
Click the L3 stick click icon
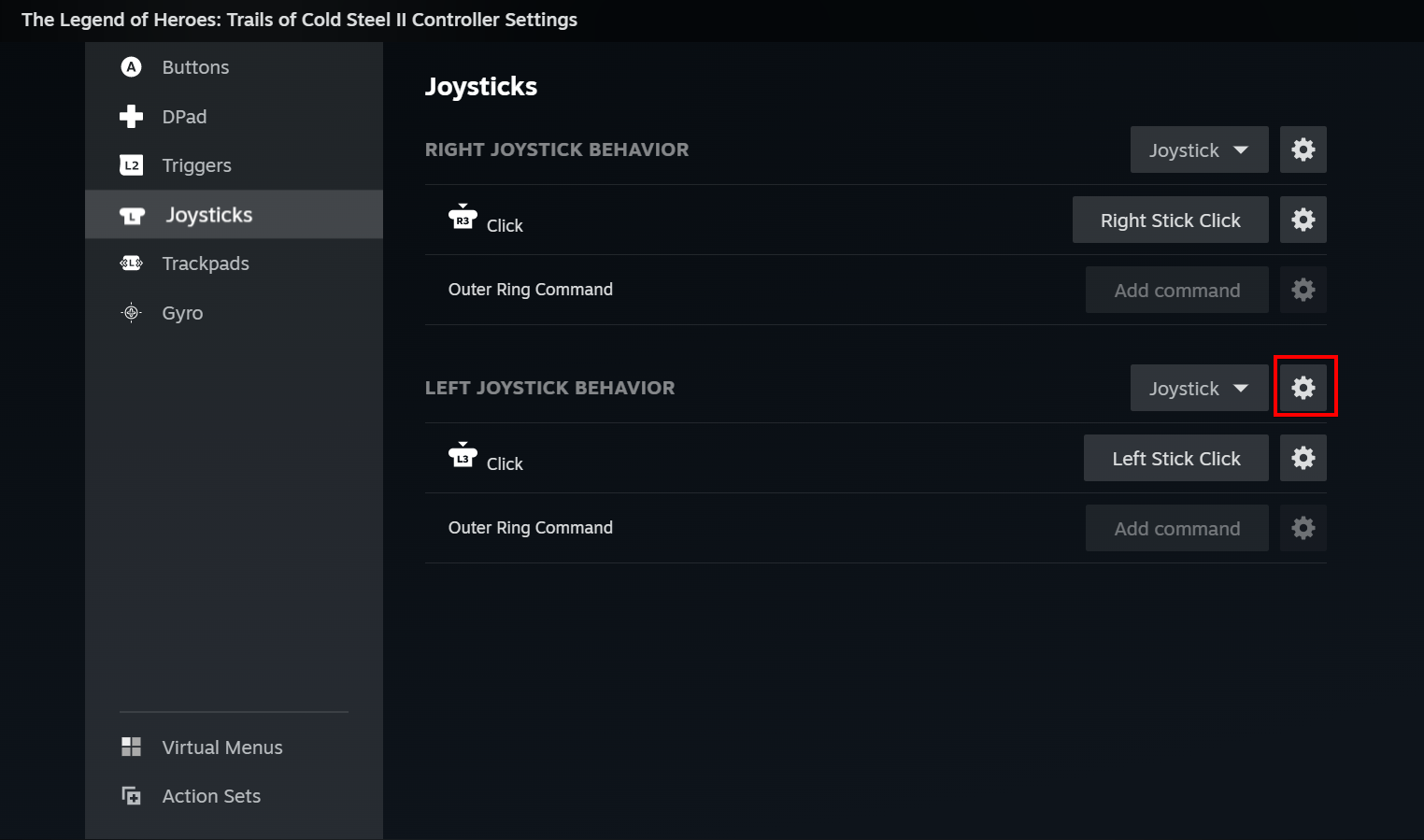coord(463,455)
